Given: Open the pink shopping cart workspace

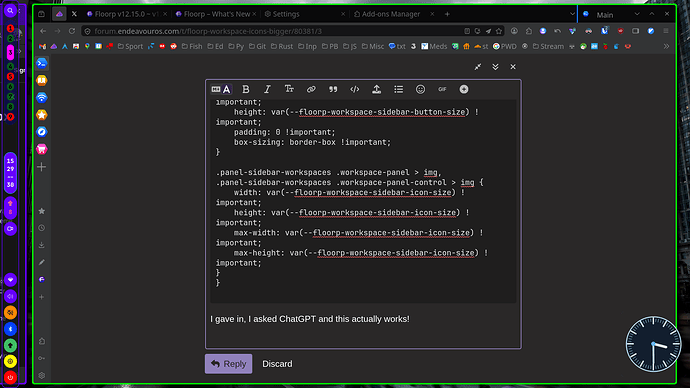Looking at the screenshot, I should pyautogui.click(x=42, y=149).
